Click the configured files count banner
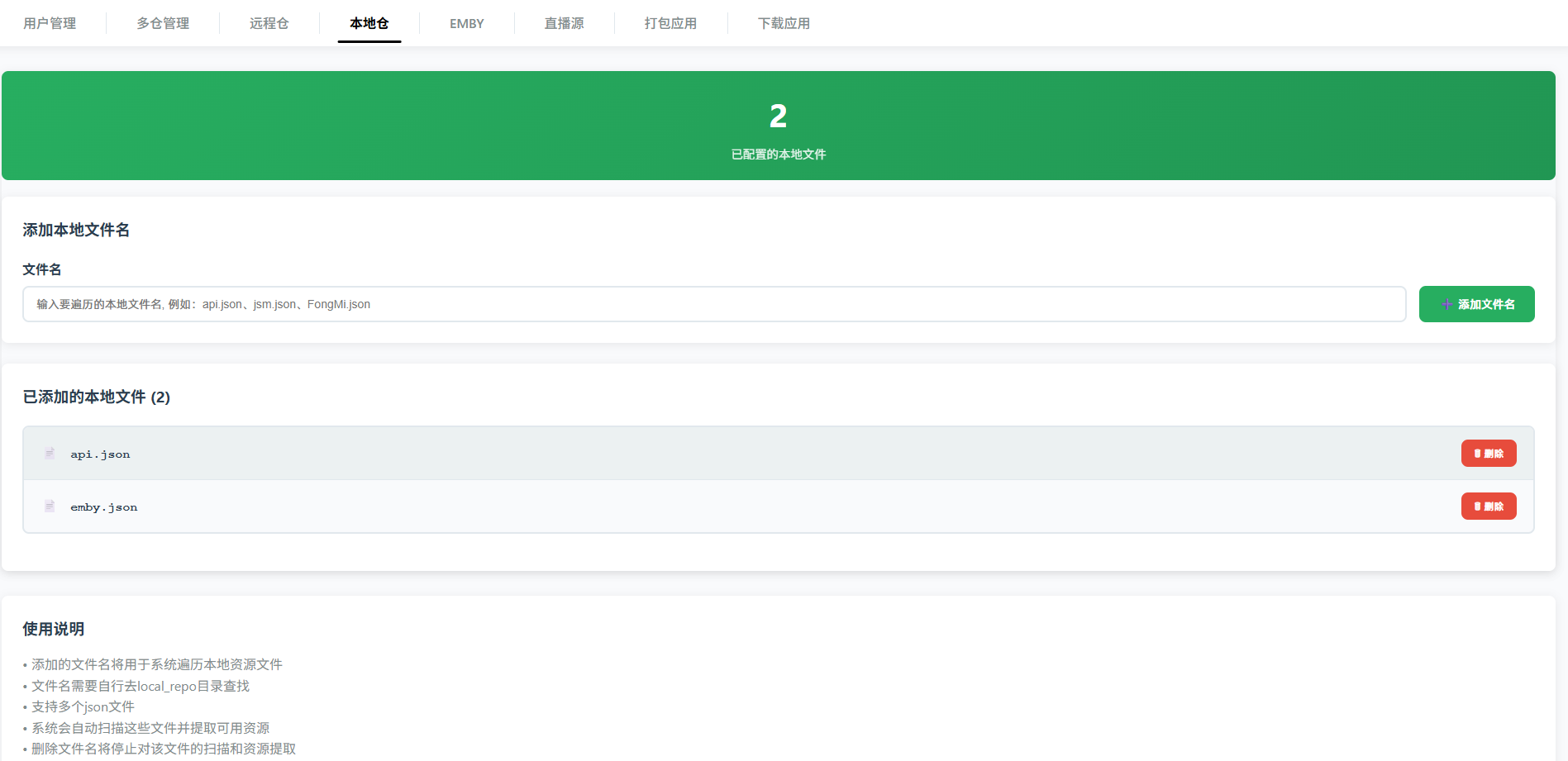The width and height of the screenshot is (1568, 761). tap(778, 126)
